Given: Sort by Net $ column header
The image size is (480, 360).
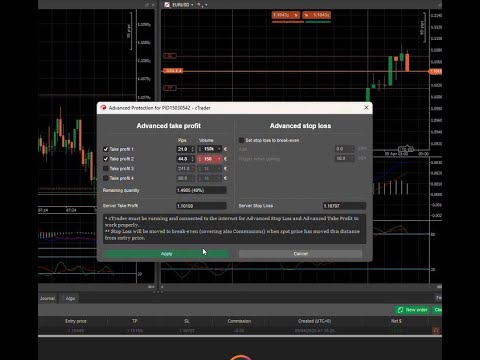Looking at the screenshot, I should pyautogui.click(x=396, y=321).
